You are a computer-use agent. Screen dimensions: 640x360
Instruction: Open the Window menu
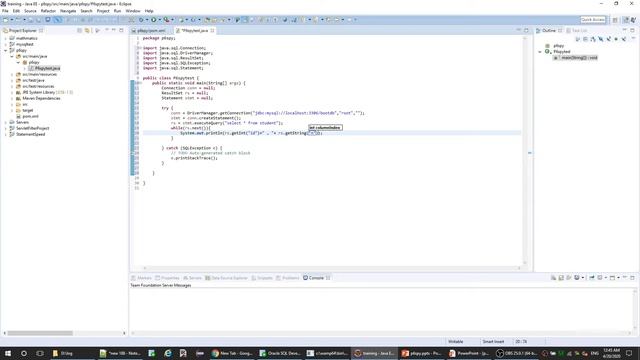coord(133,11)
